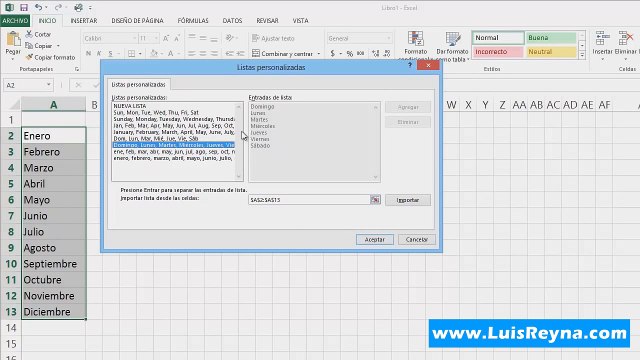Toggle bold N formatting
This screenshot has width=640, height=360.
88,53
